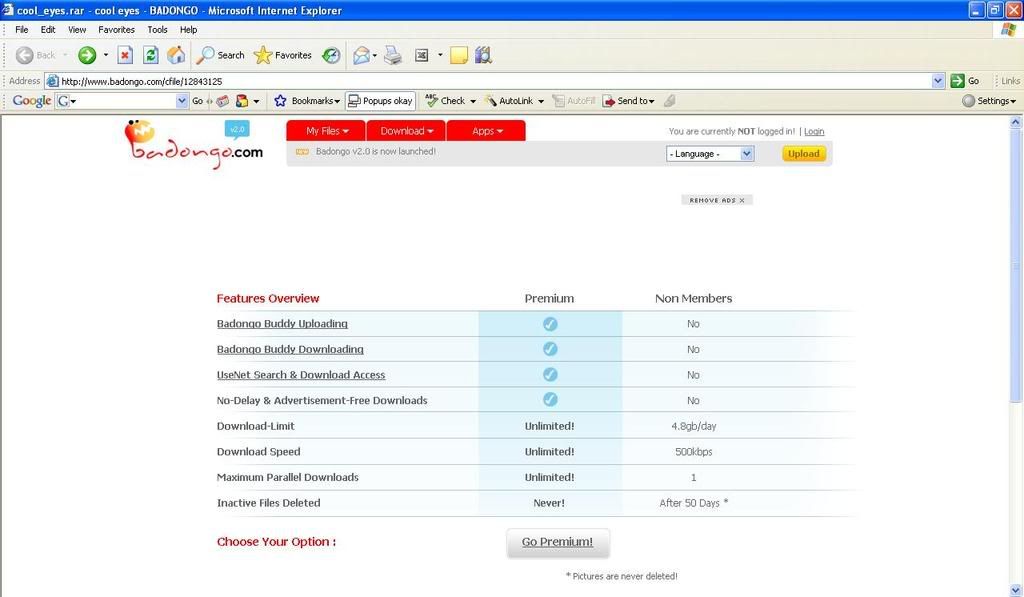Open the My Files site tab
Screen dimensions: 1024x597
point(327,131)
